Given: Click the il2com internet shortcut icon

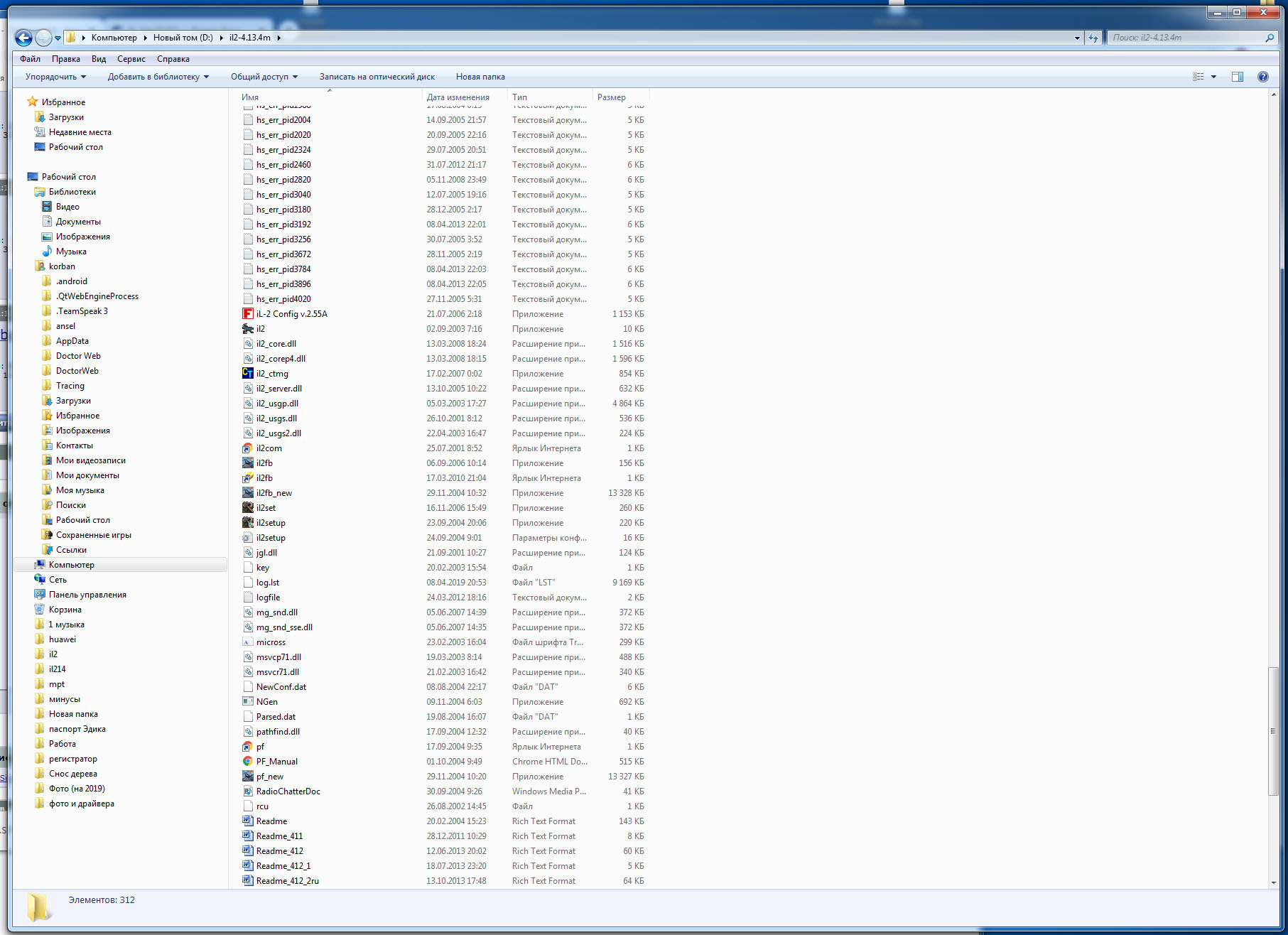Looking at the screenshot, I should (248, 448).
